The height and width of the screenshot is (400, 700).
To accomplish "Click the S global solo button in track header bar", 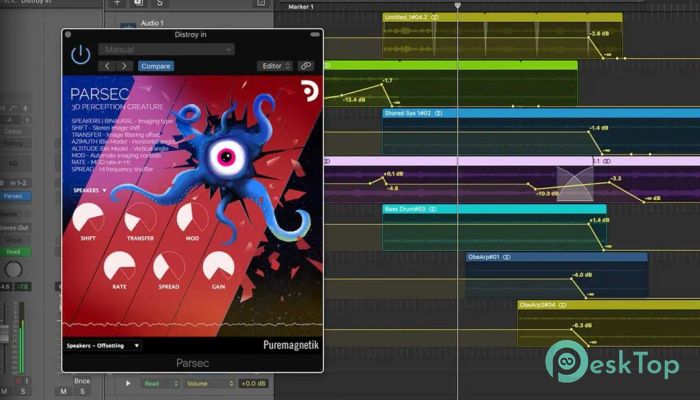I will click(159, 3).
